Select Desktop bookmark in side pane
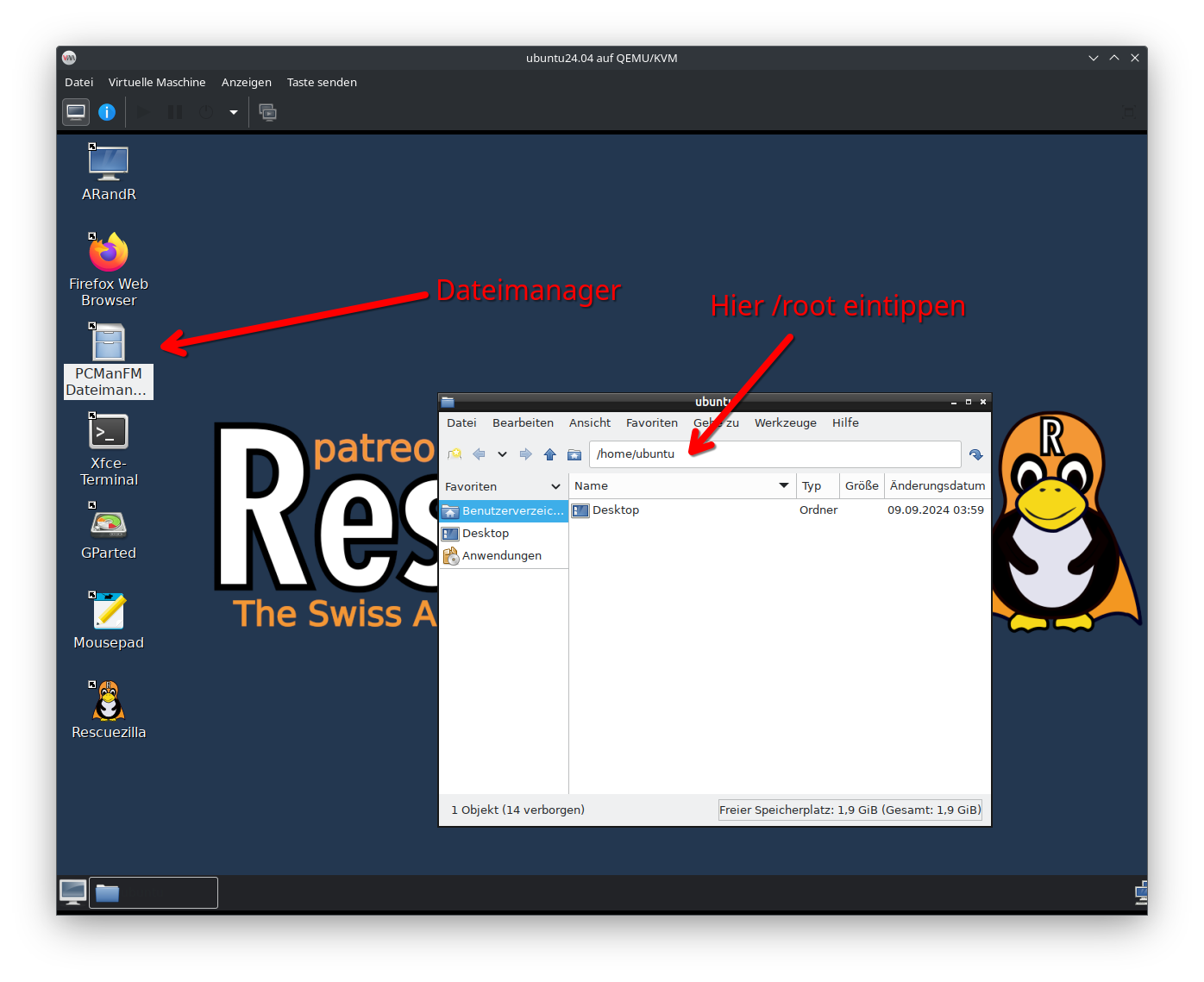The width and height of the screenshot is (1204, 982). 504,534
